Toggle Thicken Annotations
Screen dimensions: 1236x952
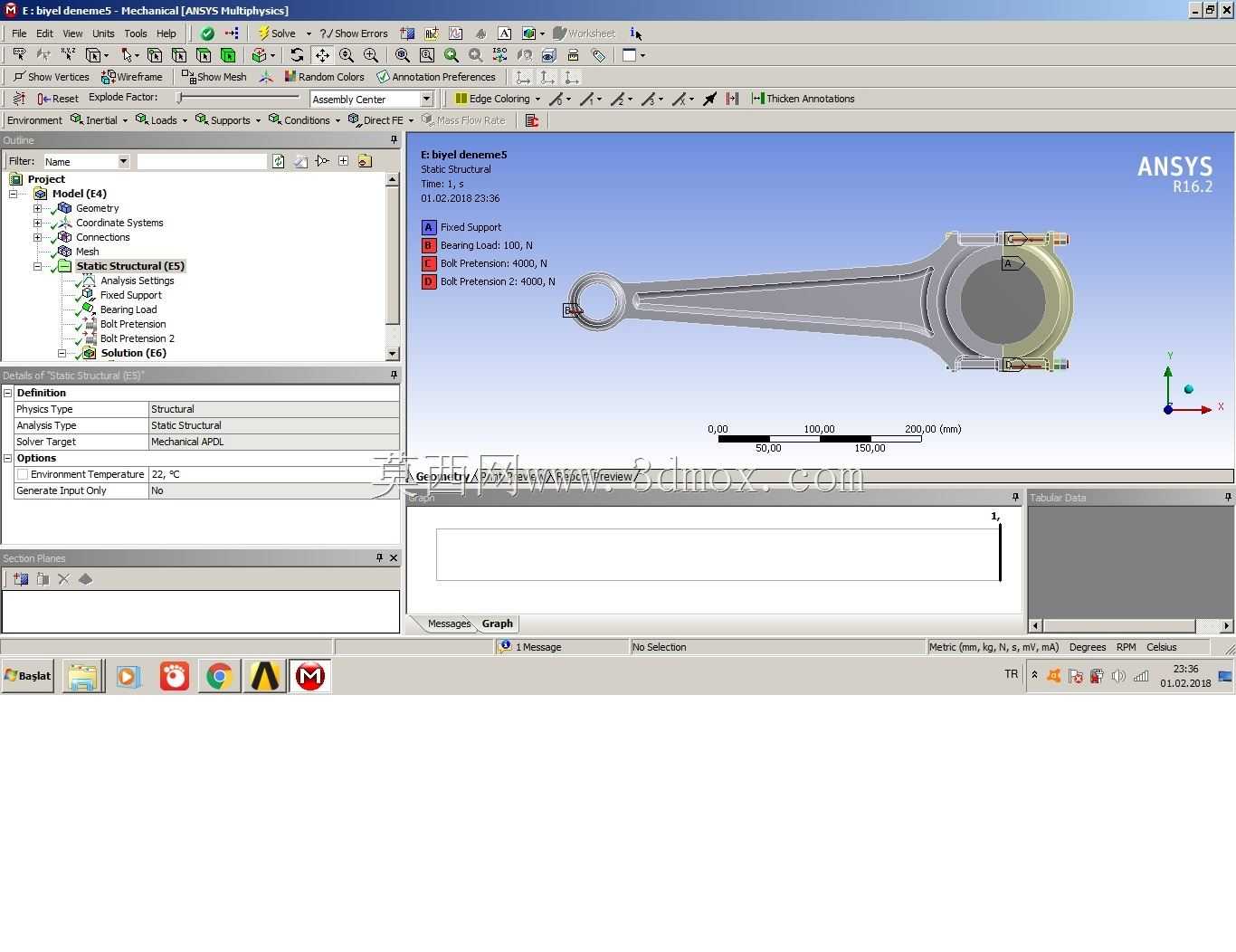pyautogui.click(x=803, y=99)
